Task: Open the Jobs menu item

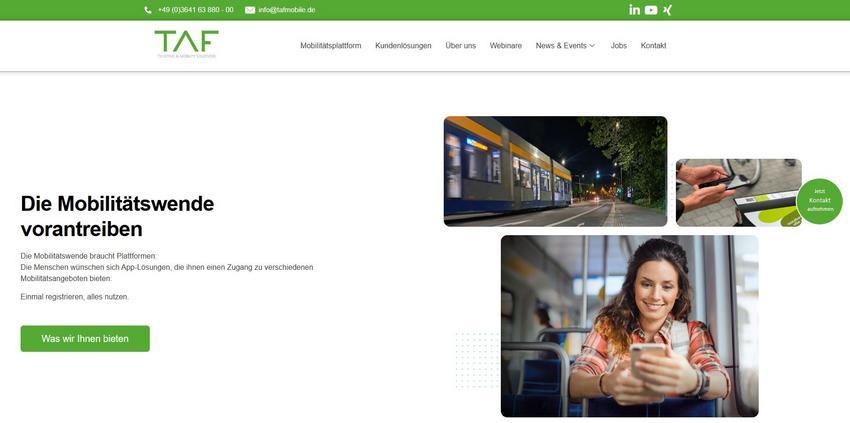Action: [x=619, y=46]
